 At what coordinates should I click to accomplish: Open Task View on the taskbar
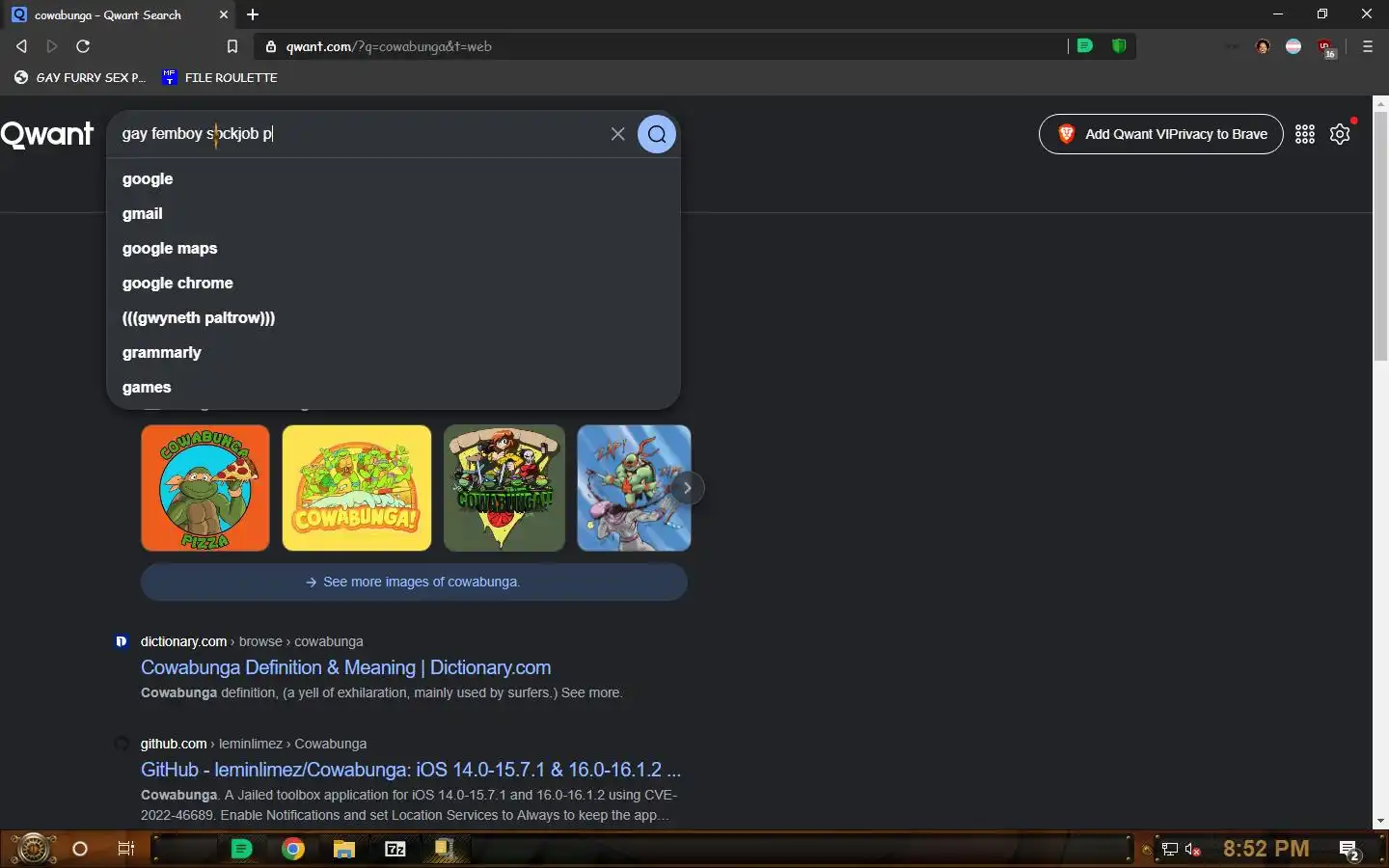coord(125,849)
